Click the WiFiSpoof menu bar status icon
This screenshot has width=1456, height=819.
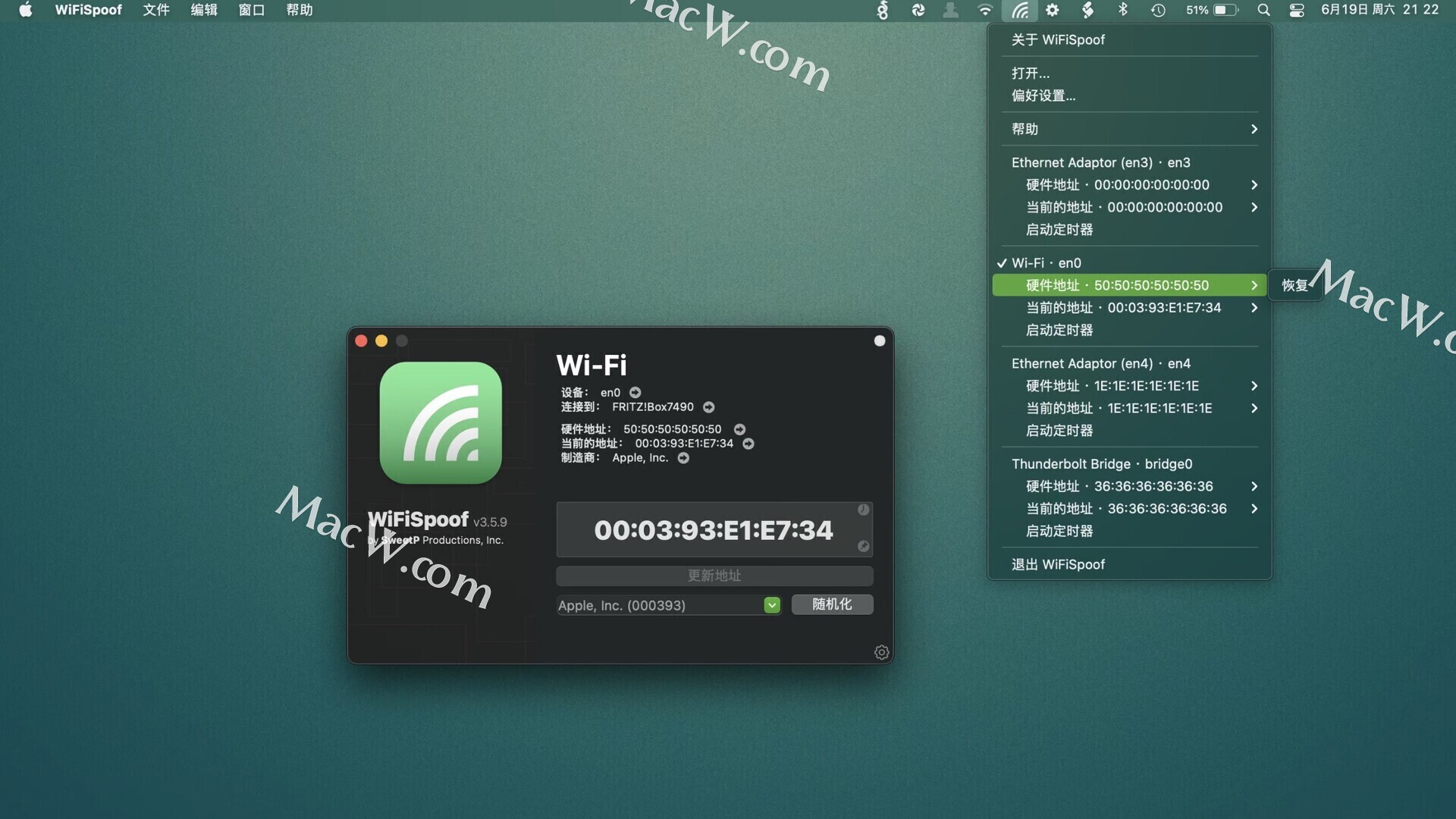[x=1020, y=10]
